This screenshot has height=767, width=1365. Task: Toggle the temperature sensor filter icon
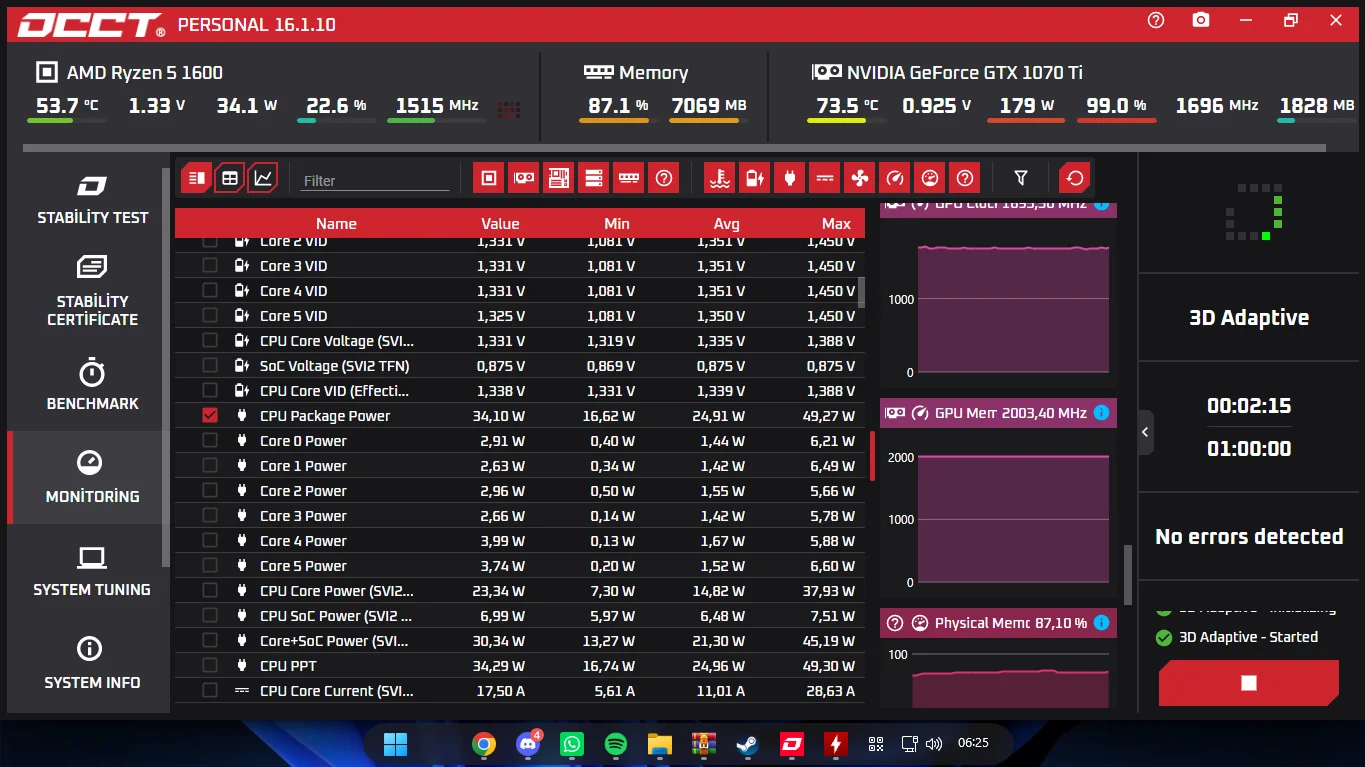click(719, 178)
